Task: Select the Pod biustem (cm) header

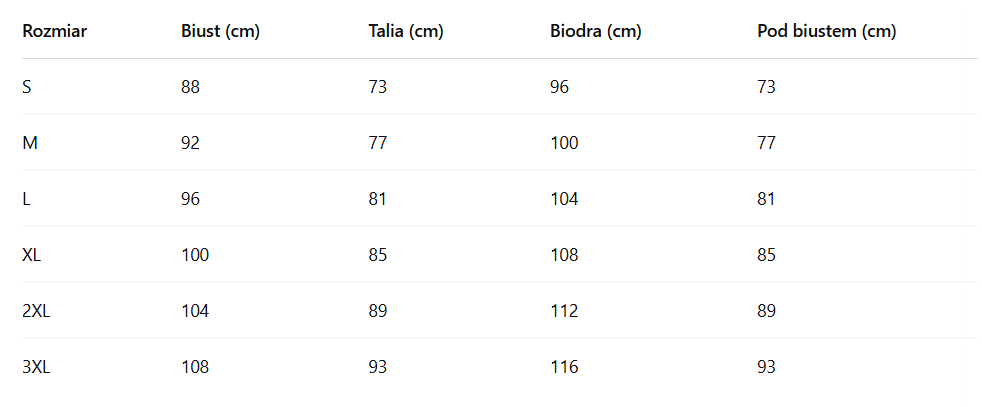Action: pos(826,31)
